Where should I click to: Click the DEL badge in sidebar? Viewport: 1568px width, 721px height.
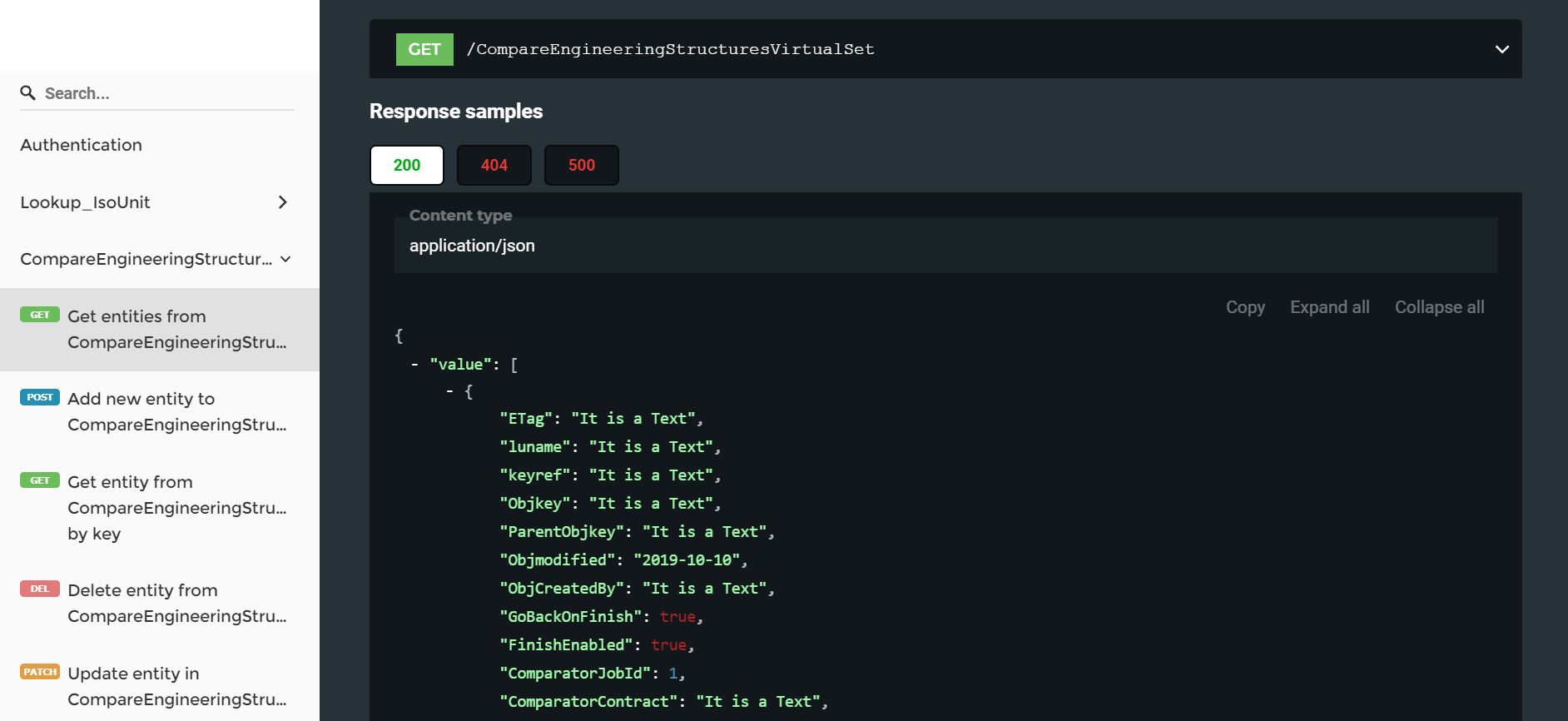40,589
